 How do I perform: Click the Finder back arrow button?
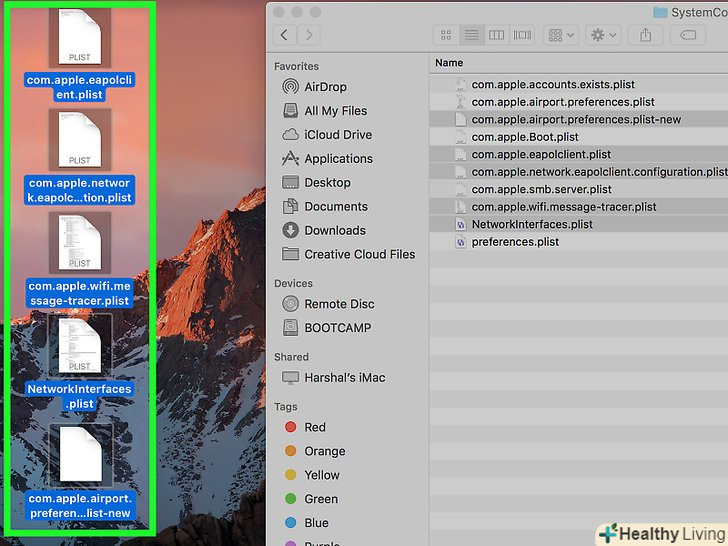[x=285, y=35]
